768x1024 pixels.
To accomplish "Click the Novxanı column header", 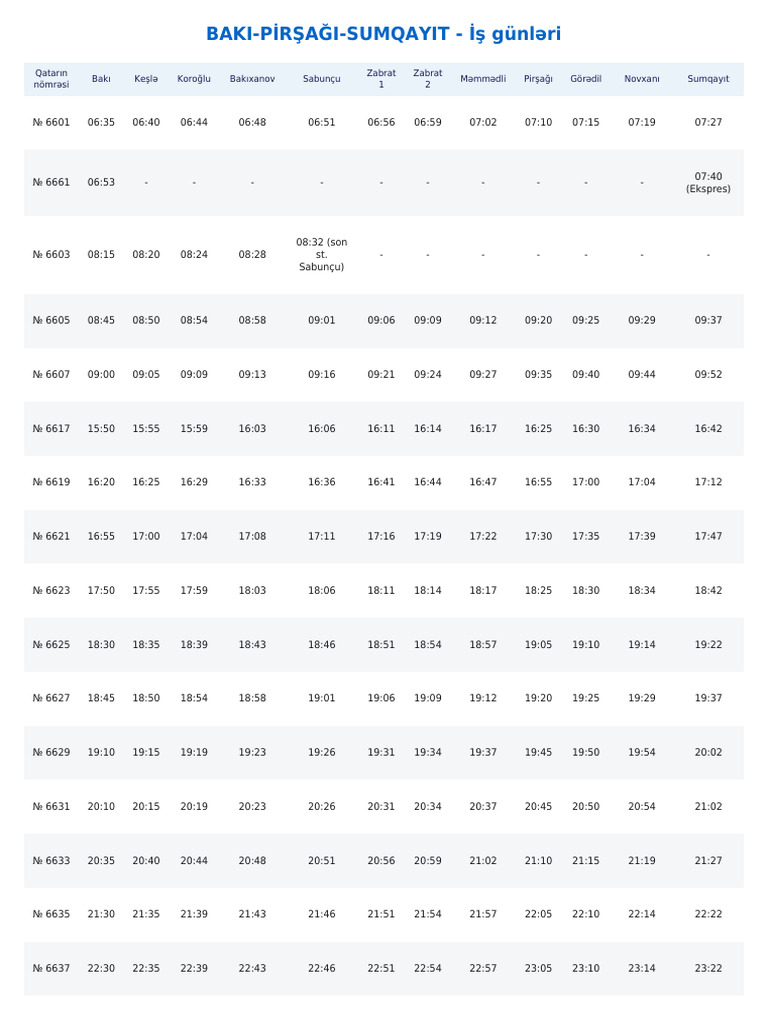I will click(x=642, y=79).
